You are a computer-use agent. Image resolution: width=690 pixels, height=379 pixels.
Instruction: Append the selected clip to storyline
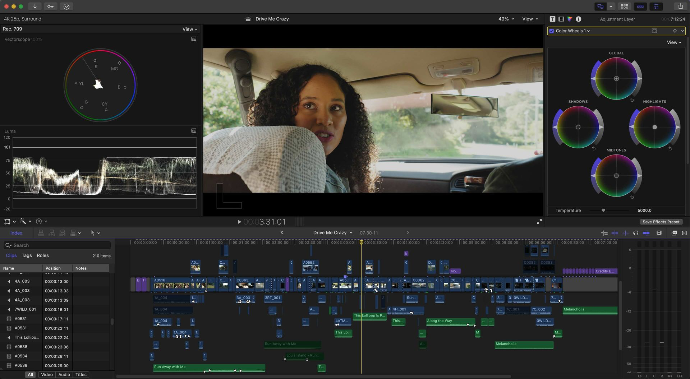tap(62, 233)
